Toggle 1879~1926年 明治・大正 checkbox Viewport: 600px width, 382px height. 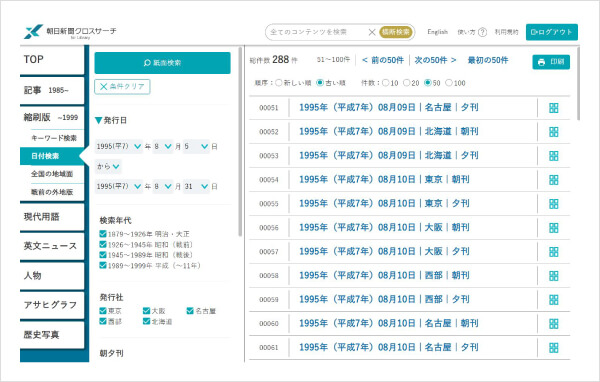[103, 233]
